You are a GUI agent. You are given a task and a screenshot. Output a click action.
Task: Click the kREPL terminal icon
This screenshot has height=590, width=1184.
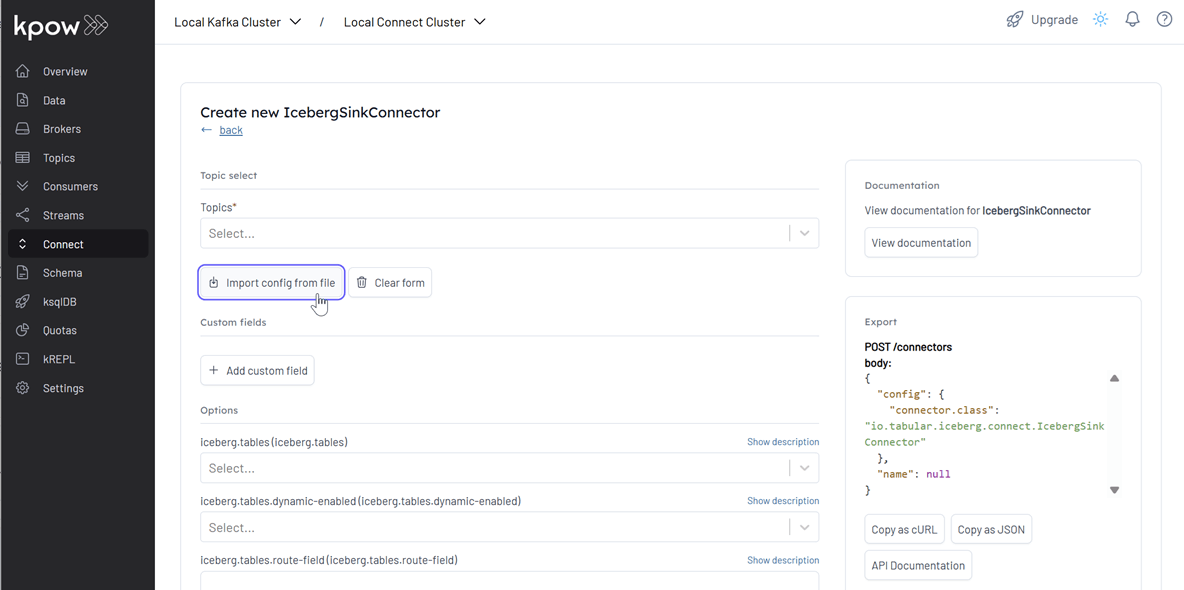tap(23, 360)
